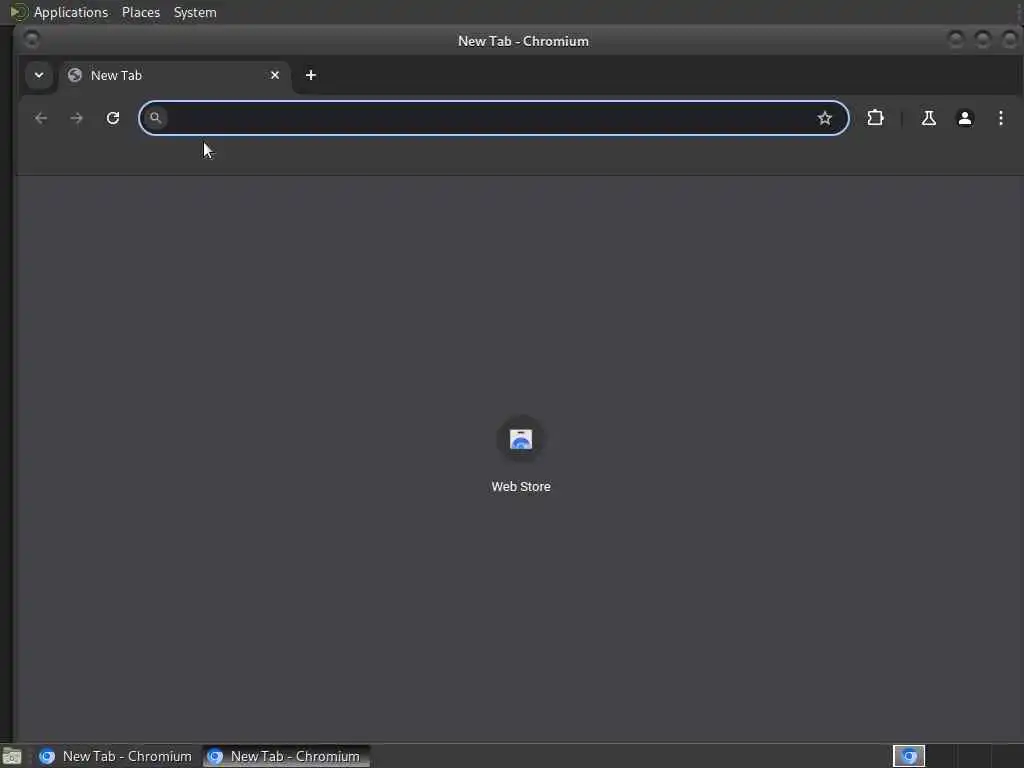Close the Chromium window

click(1009, 40)
